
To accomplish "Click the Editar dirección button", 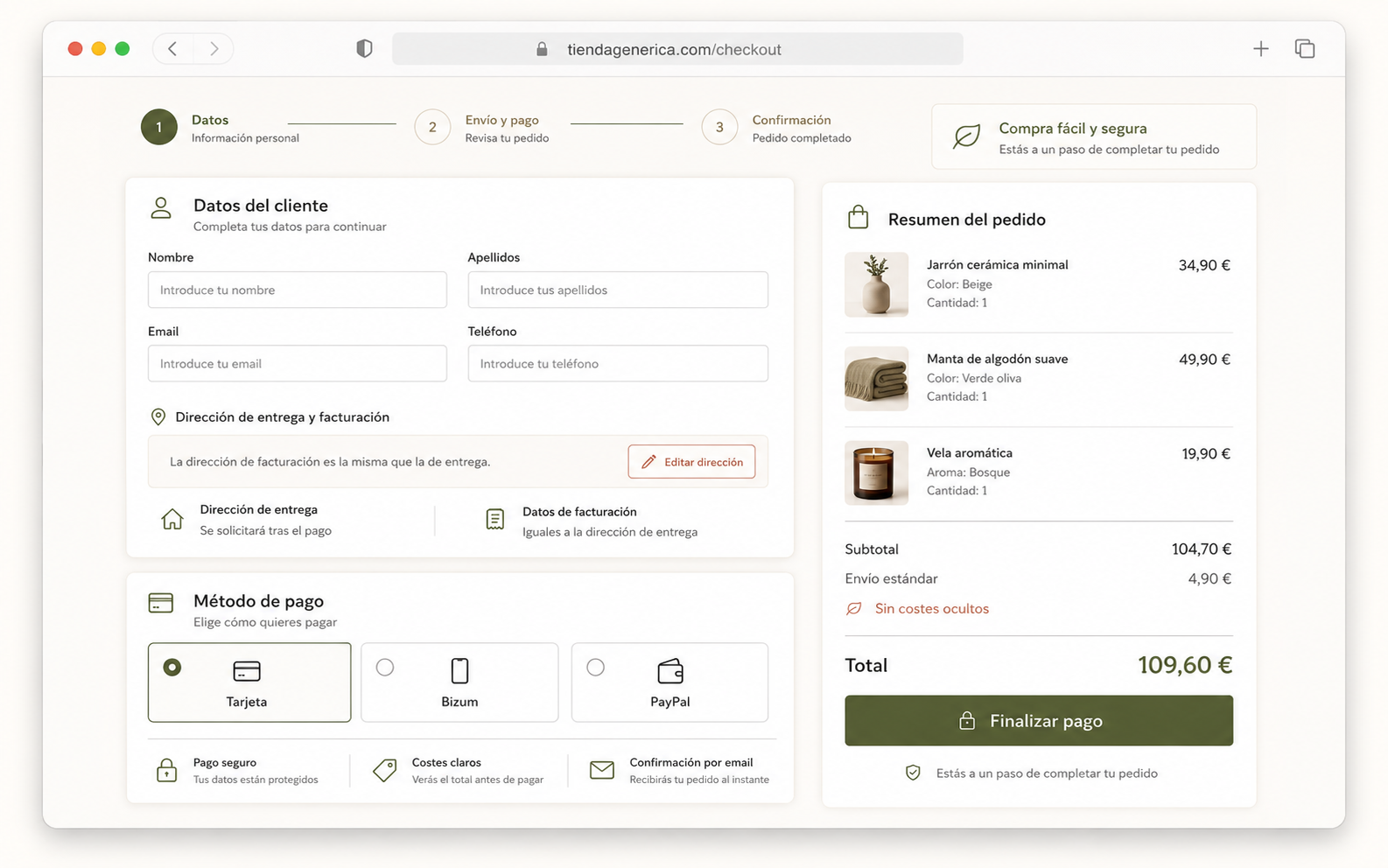I will click(691, 462).
